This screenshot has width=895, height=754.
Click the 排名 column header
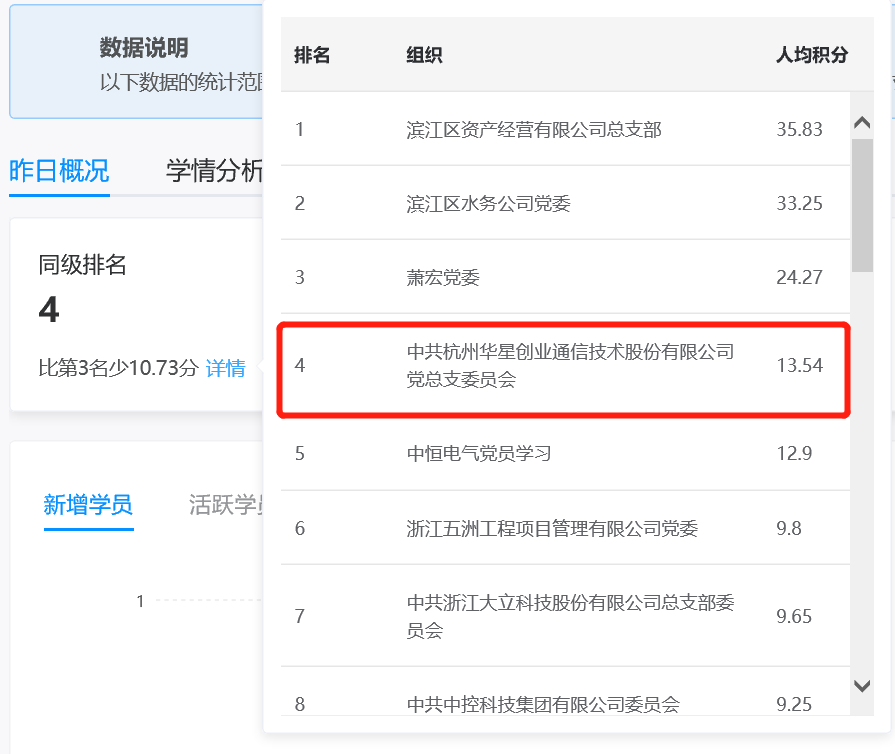point(312,55)
